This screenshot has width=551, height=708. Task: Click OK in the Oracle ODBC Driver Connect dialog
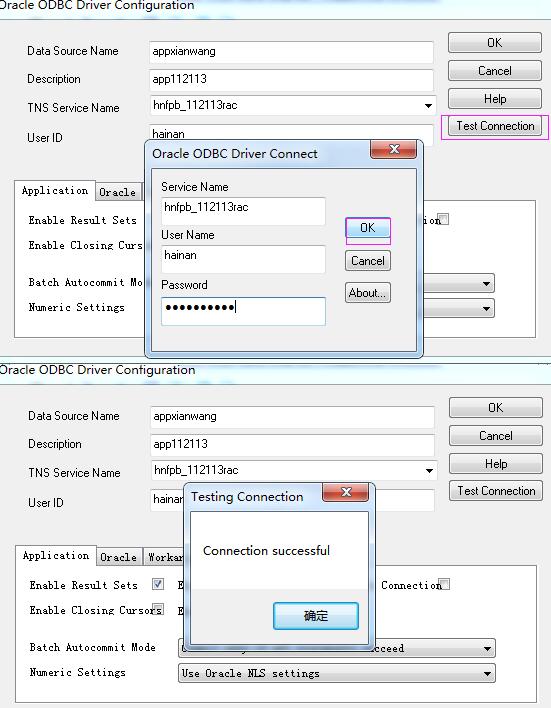368,228
